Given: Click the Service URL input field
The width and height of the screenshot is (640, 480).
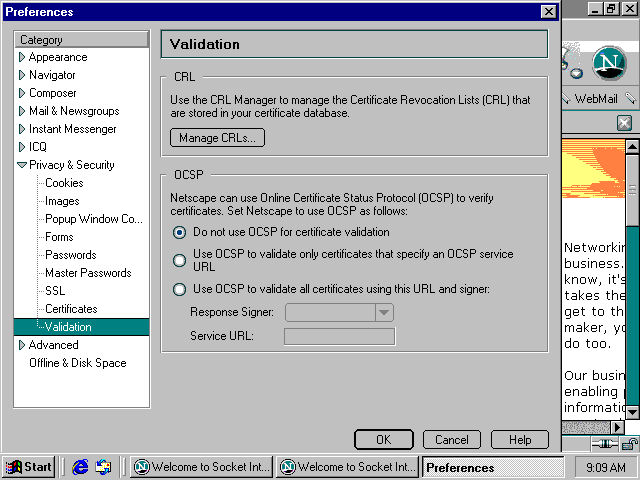Looking at the screenshot, I should click(x=340, y=336).
